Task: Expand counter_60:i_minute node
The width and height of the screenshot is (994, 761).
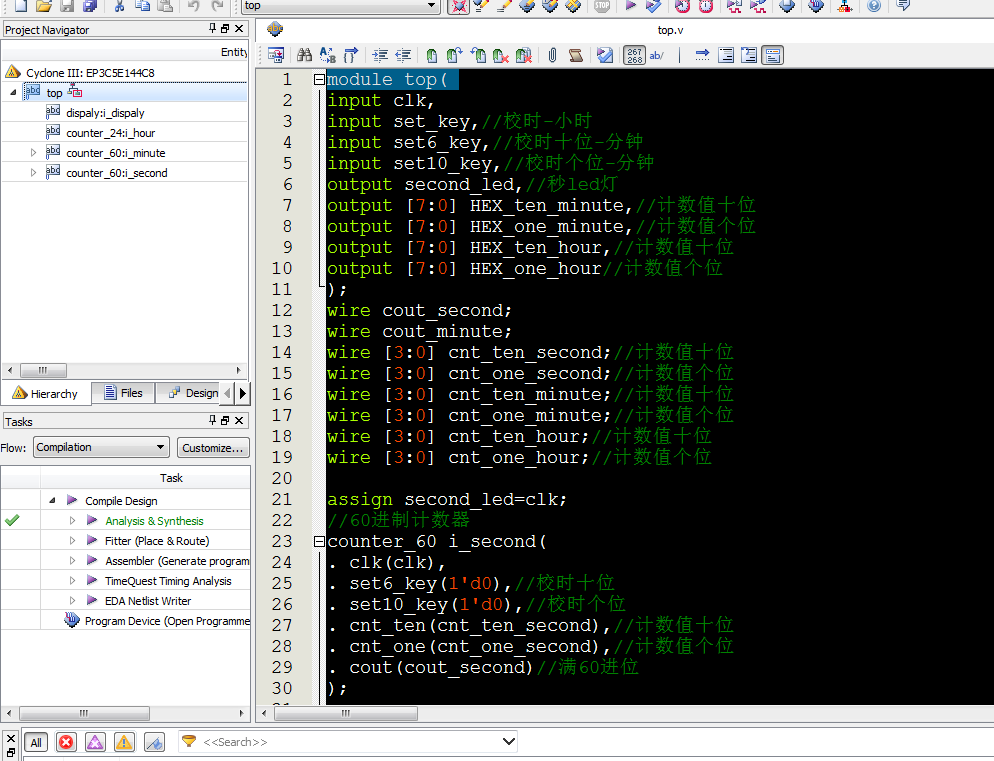Action: (x=34, y=153)
